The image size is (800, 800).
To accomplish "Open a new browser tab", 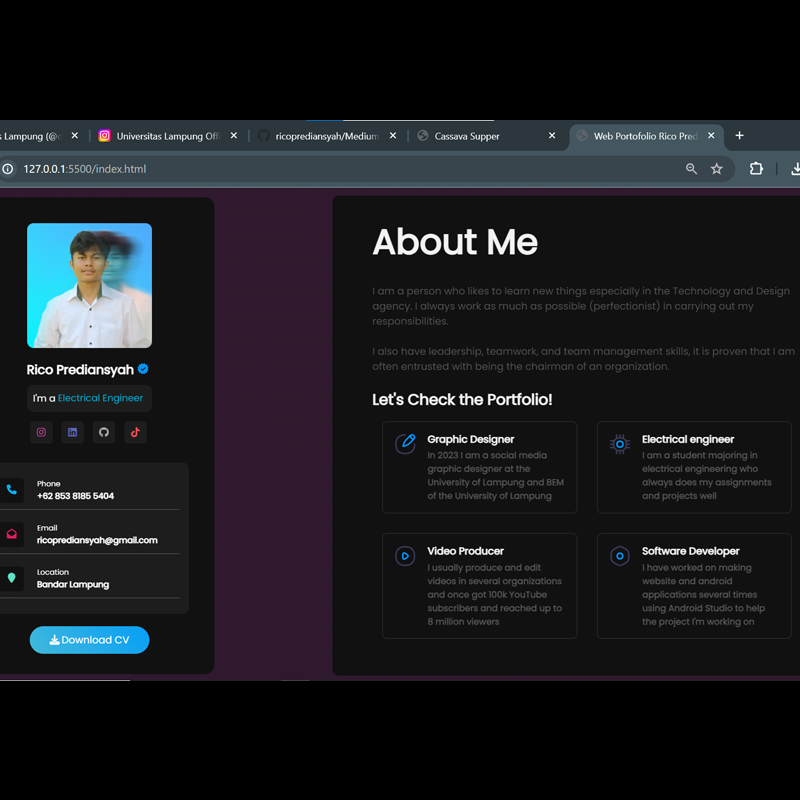I will point(740,136).
